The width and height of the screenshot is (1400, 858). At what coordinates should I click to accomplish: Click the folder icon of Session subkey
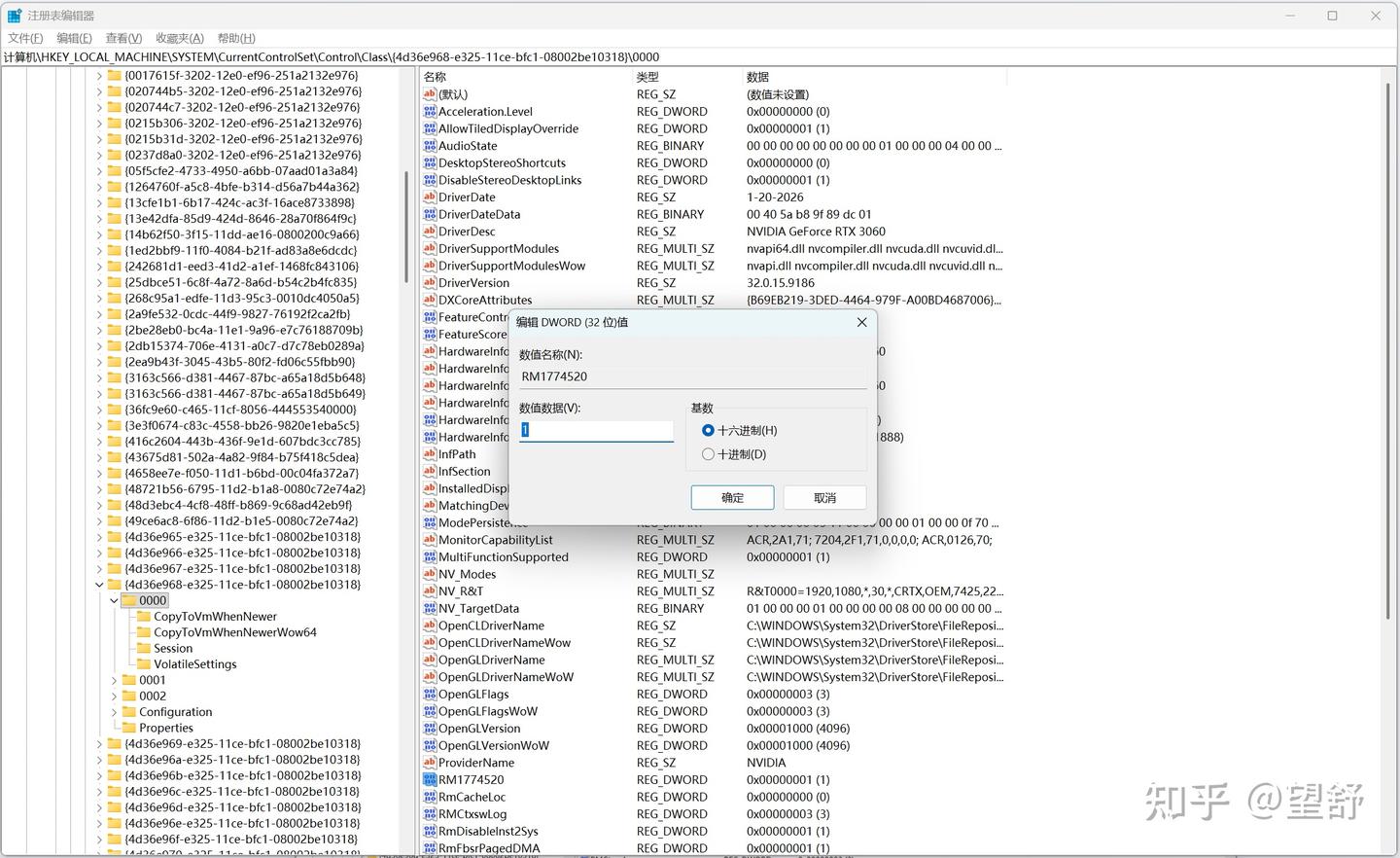tap(144, 648)
